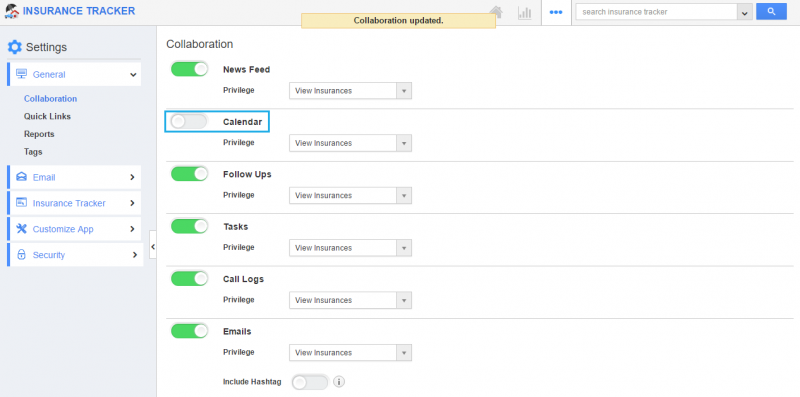Open the home icon in the top bar

[496, 12]
